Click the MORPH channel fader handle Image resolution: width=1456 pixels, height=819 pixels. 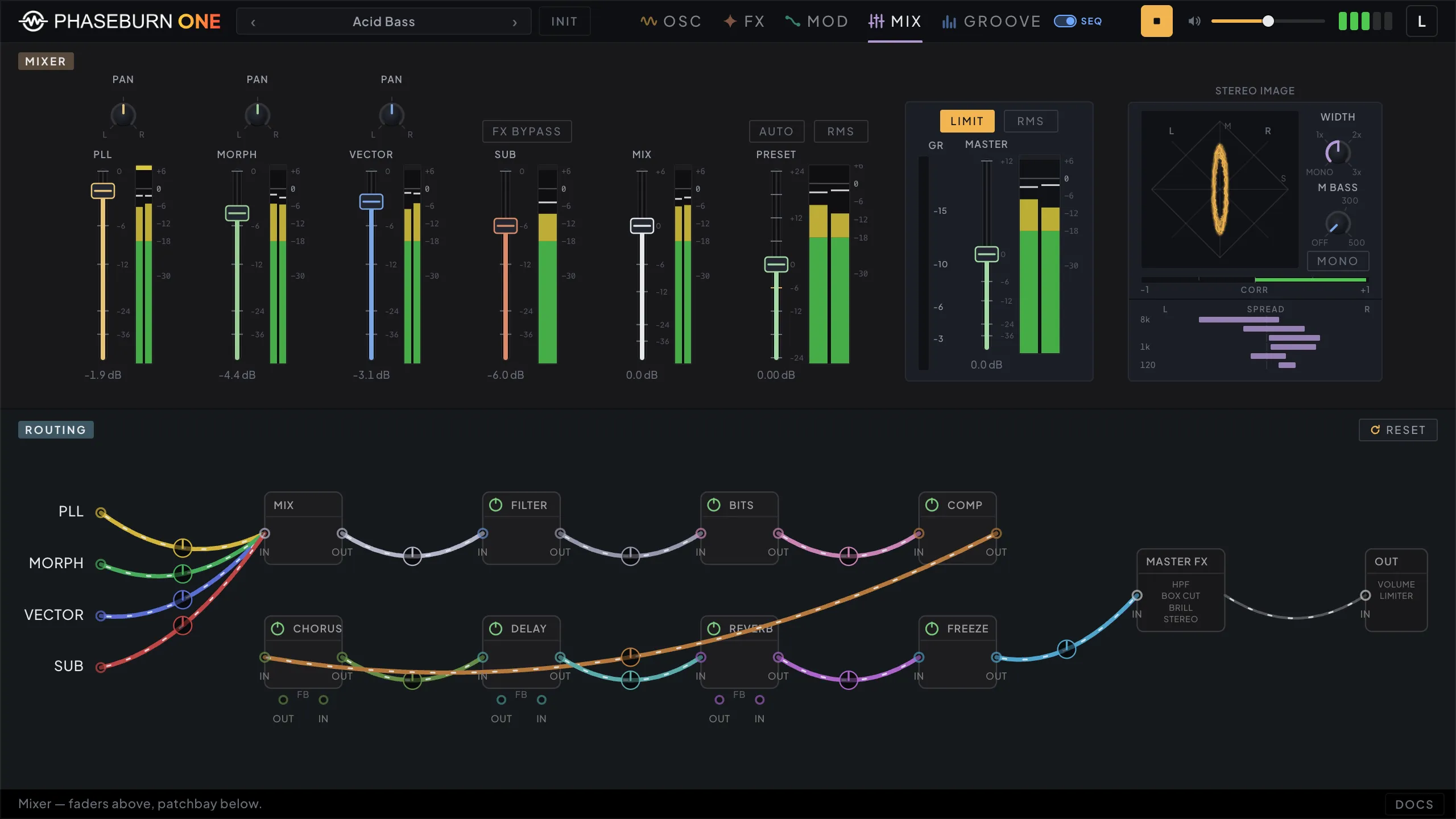(237, 213)
